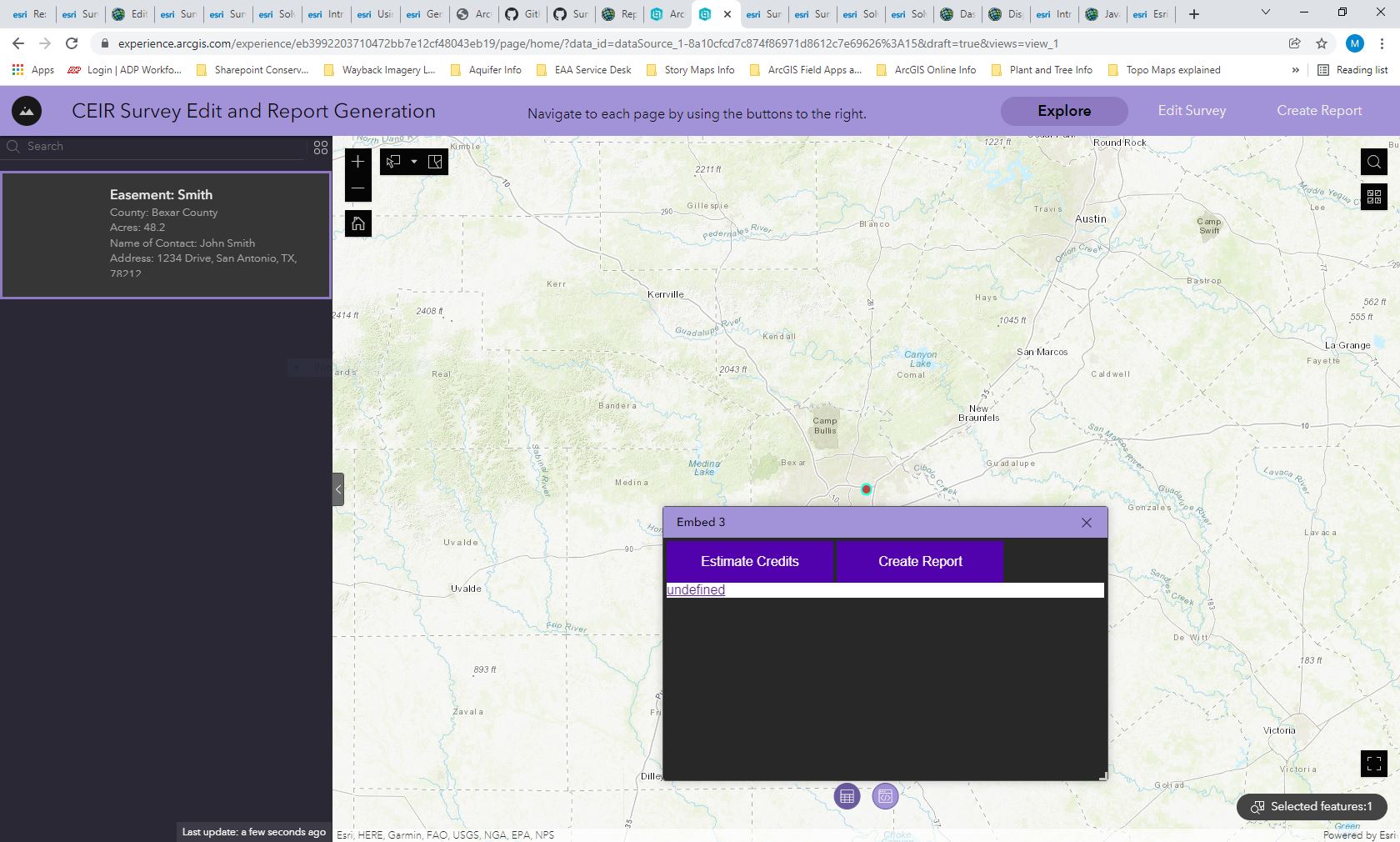Click the basemap gallery icon
Image resolution: width=1400 pixels, height=842 pixels.
tap(1373, 198)
